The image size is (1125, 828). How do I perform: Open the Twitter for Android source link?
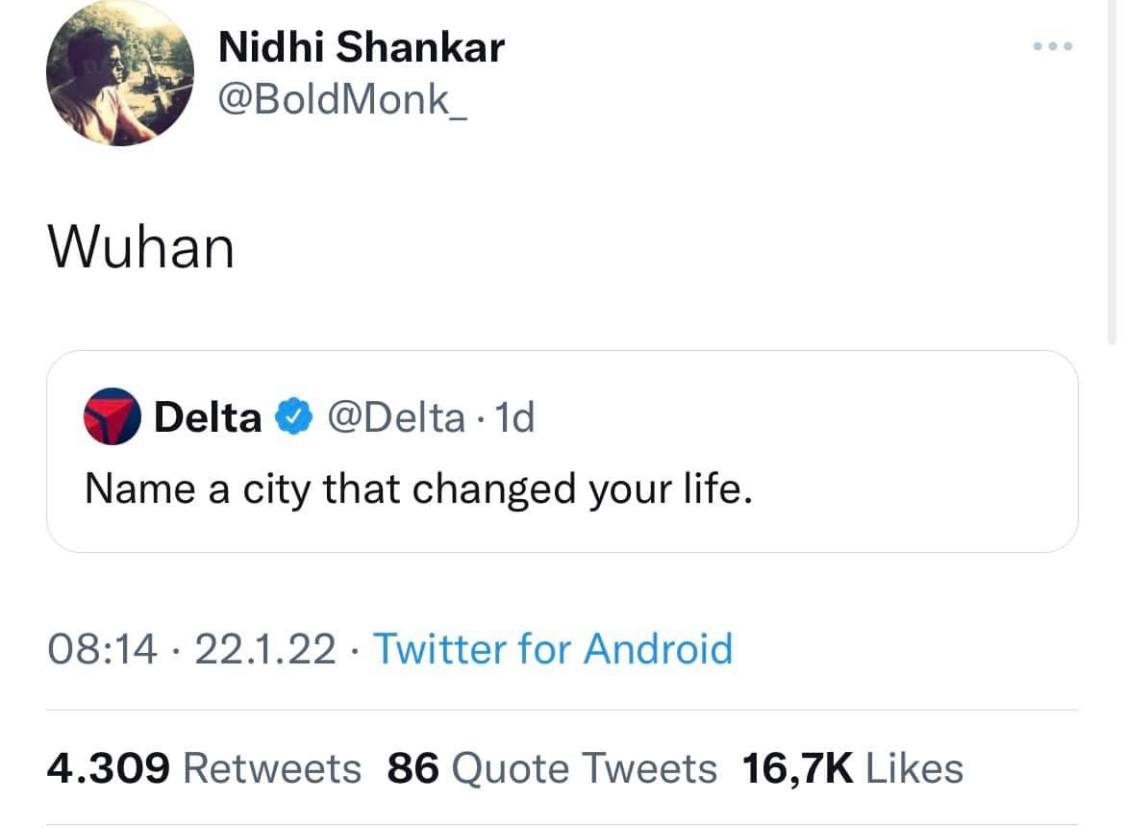point(552,649)
